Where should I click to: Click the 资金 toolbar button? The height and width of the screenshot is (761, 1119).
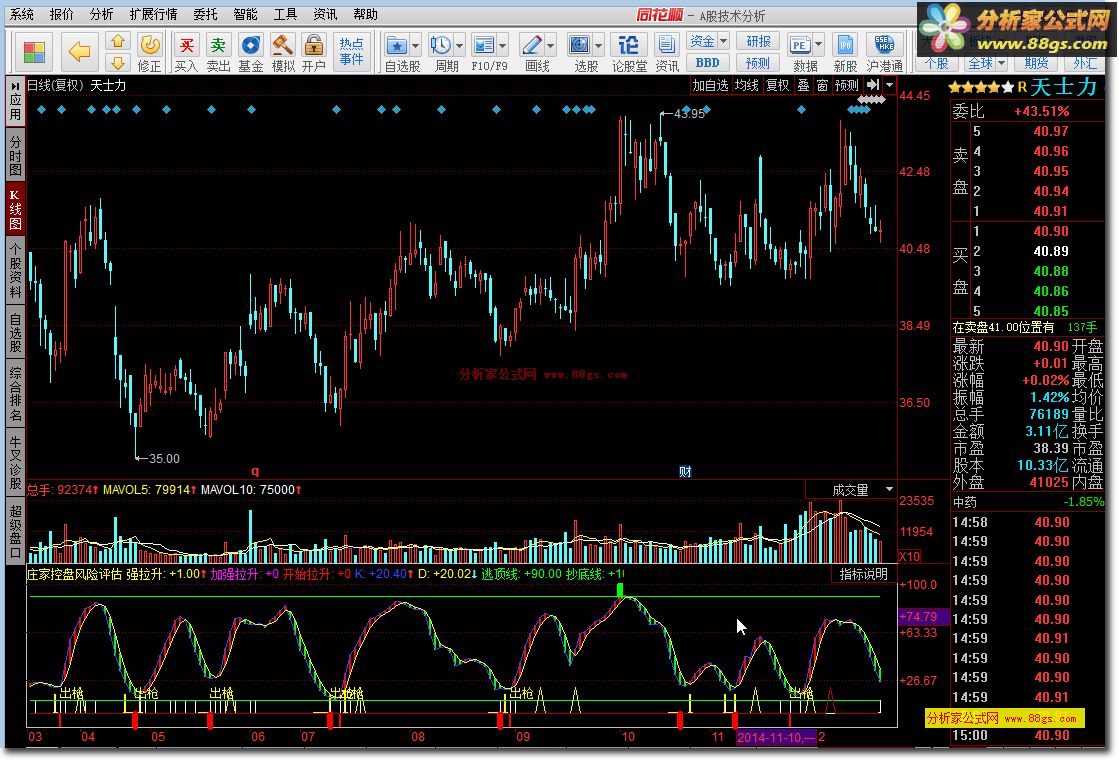coord(702,41)
